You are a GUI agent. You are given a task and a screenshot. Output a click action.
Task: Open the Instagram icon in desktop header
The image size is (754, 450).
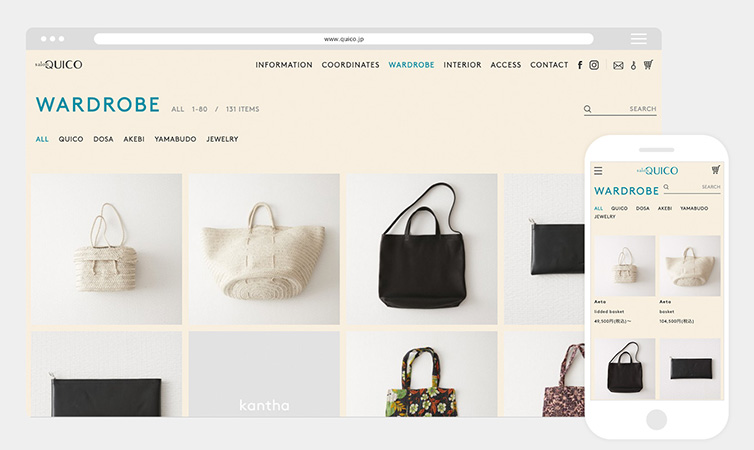click(594, 65)
